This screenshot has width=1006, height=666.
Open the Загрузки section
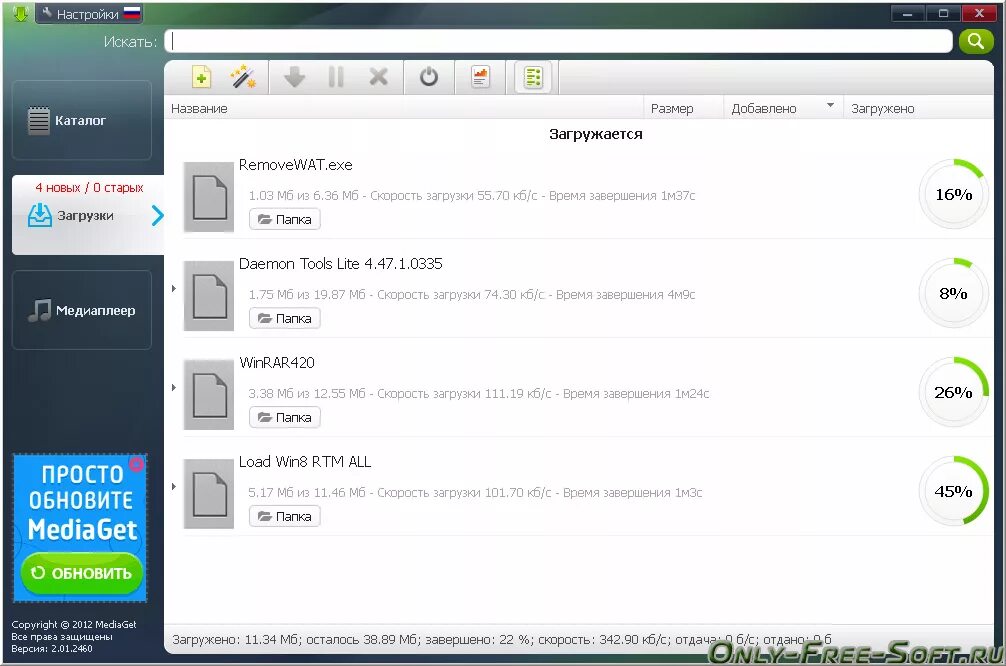(x=88, y=215)
